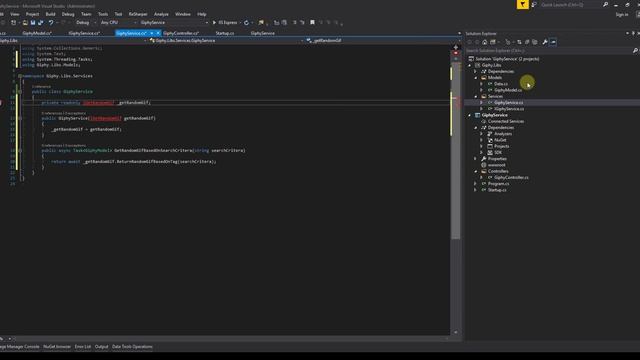Select Data.cs in Solution Explorer
640x360 pixels.
(x=501, y=84)
